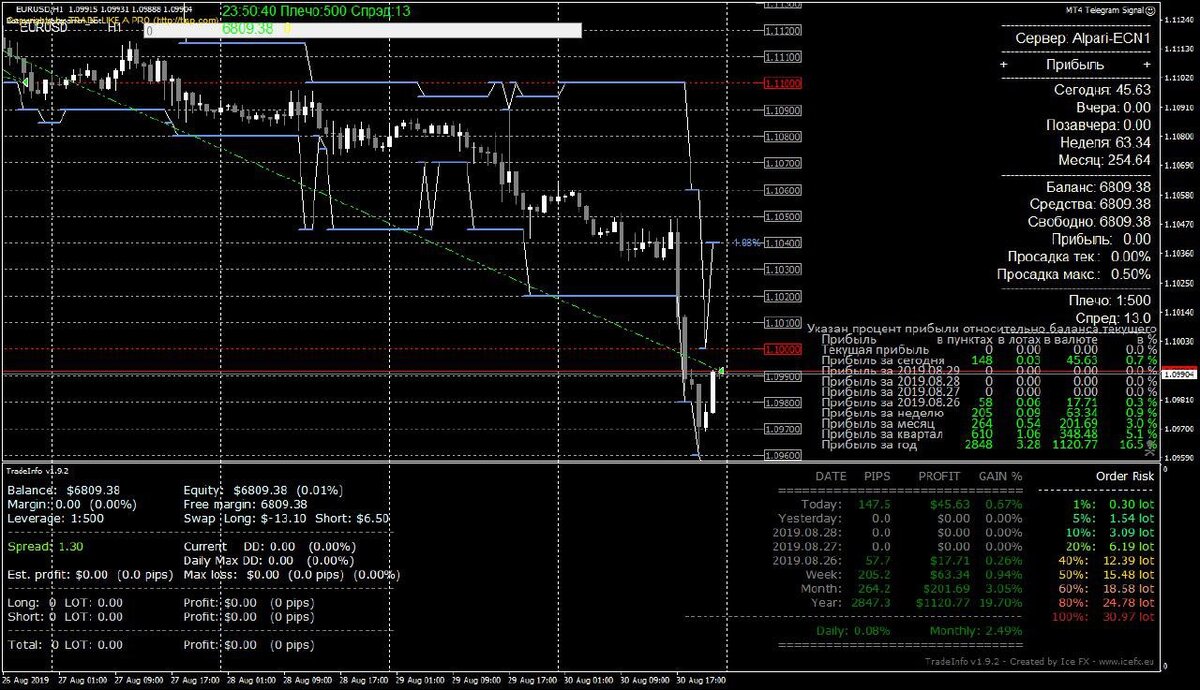The width and height of the screenshot is (1200, 690).
Task: Click the Сегодня: 45.63 value
Action: [x=1103, y=90]
